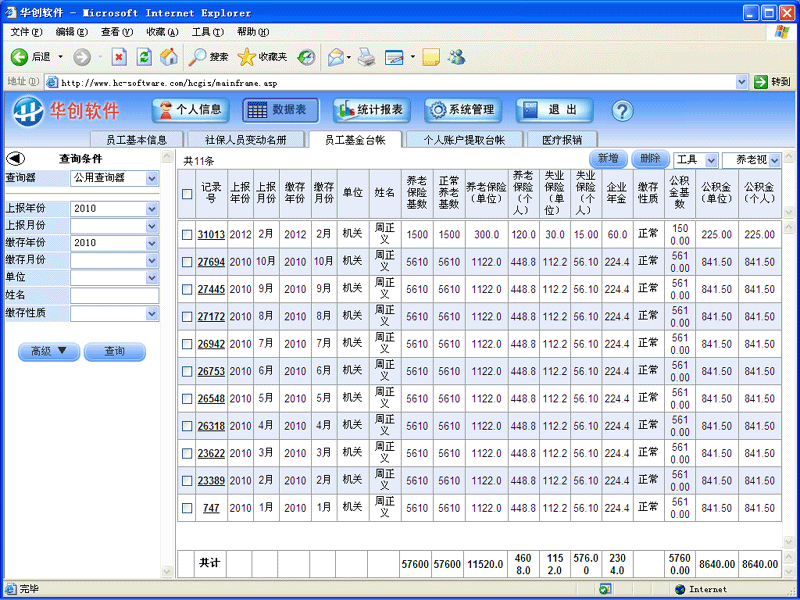Click the Print icon in toolbar
Viewport: 800px width, 600px height.
click(366, 57)
